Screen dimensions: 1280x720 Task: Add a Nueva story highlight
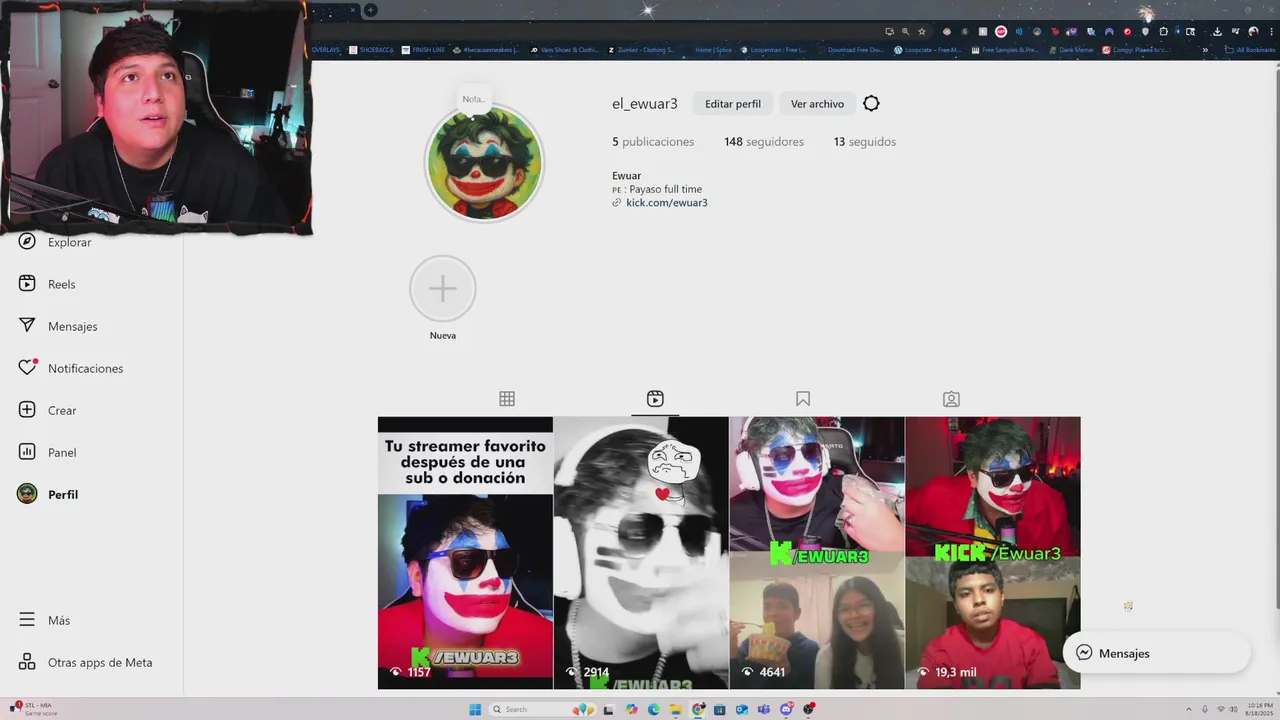click(x=443, y=289)
